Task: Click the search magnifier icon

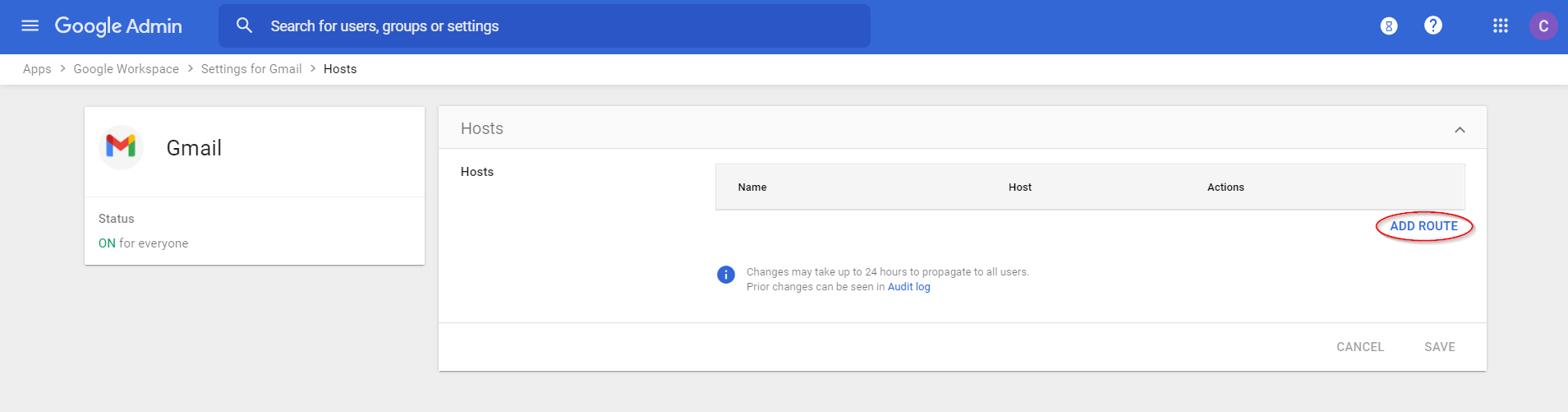Action: coord(244,25)
